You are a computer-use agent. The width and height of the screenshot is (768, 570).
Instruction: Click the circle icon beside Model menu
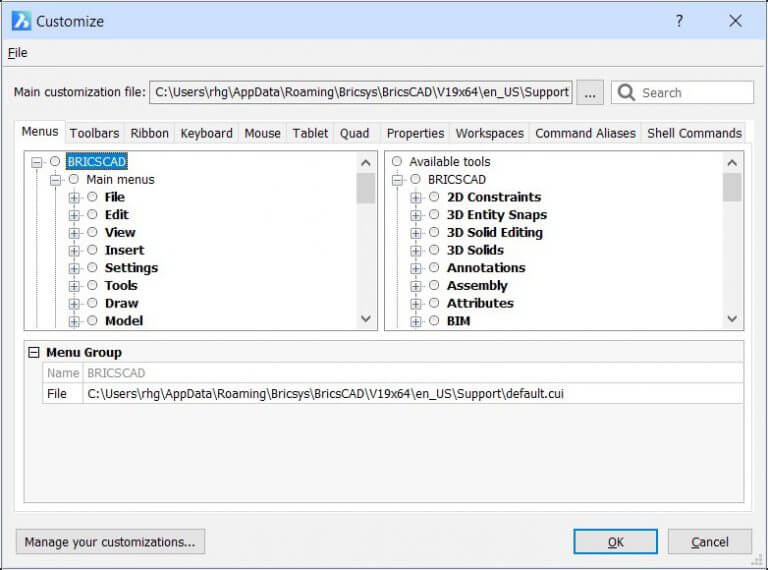92,320
